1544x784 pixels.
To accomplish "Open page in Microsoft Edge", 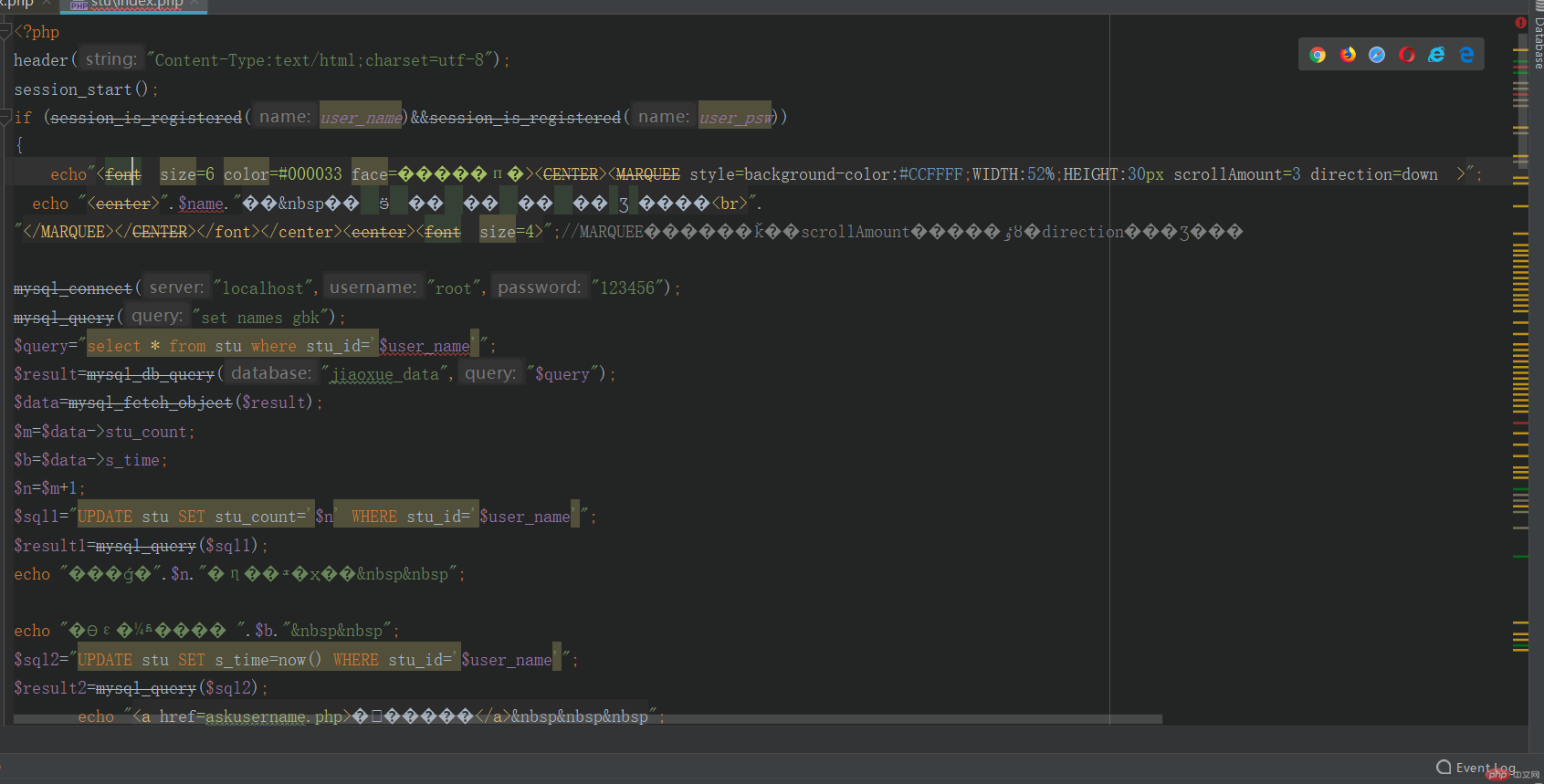I will click(x=1466, y=55).
